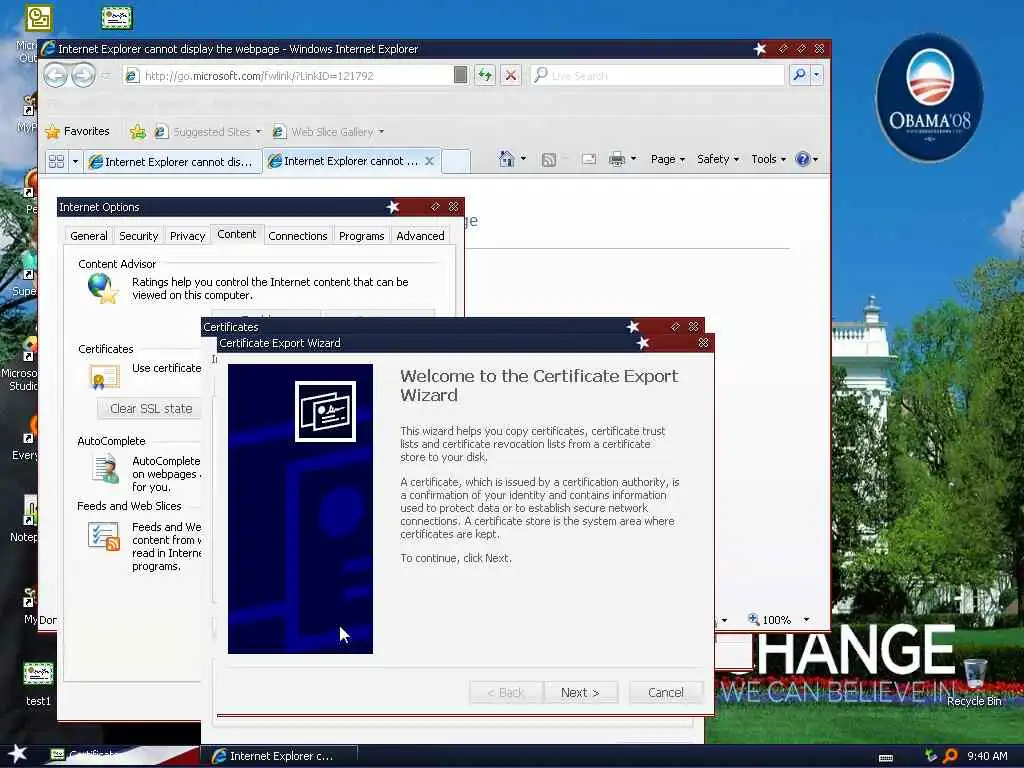Click the AutoComplete section icon
1024x768 pixels.
tap(105, 469)
